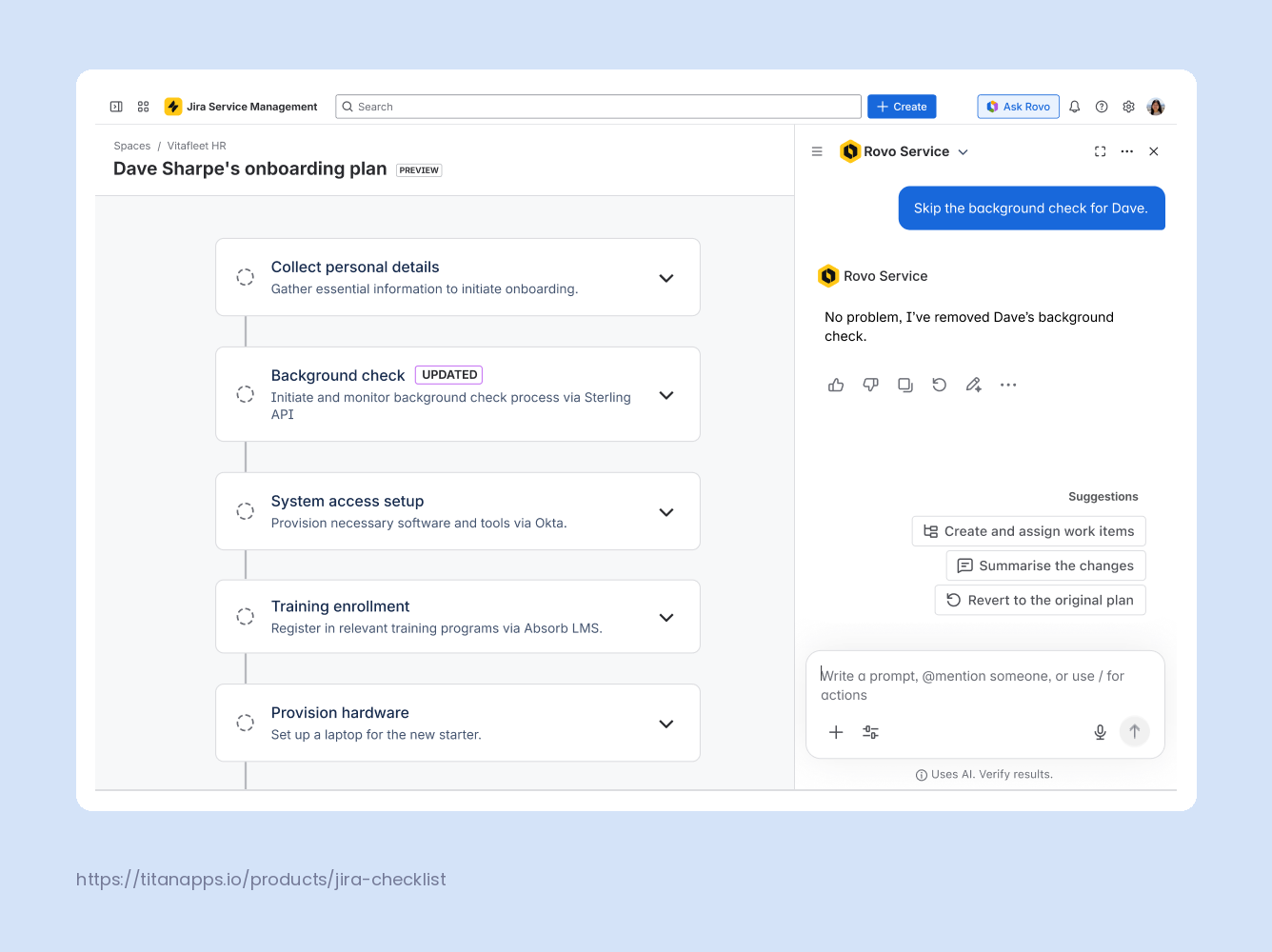
Task: Click the 'Training enrollment' step title
Action: click(x=341, y=606)
